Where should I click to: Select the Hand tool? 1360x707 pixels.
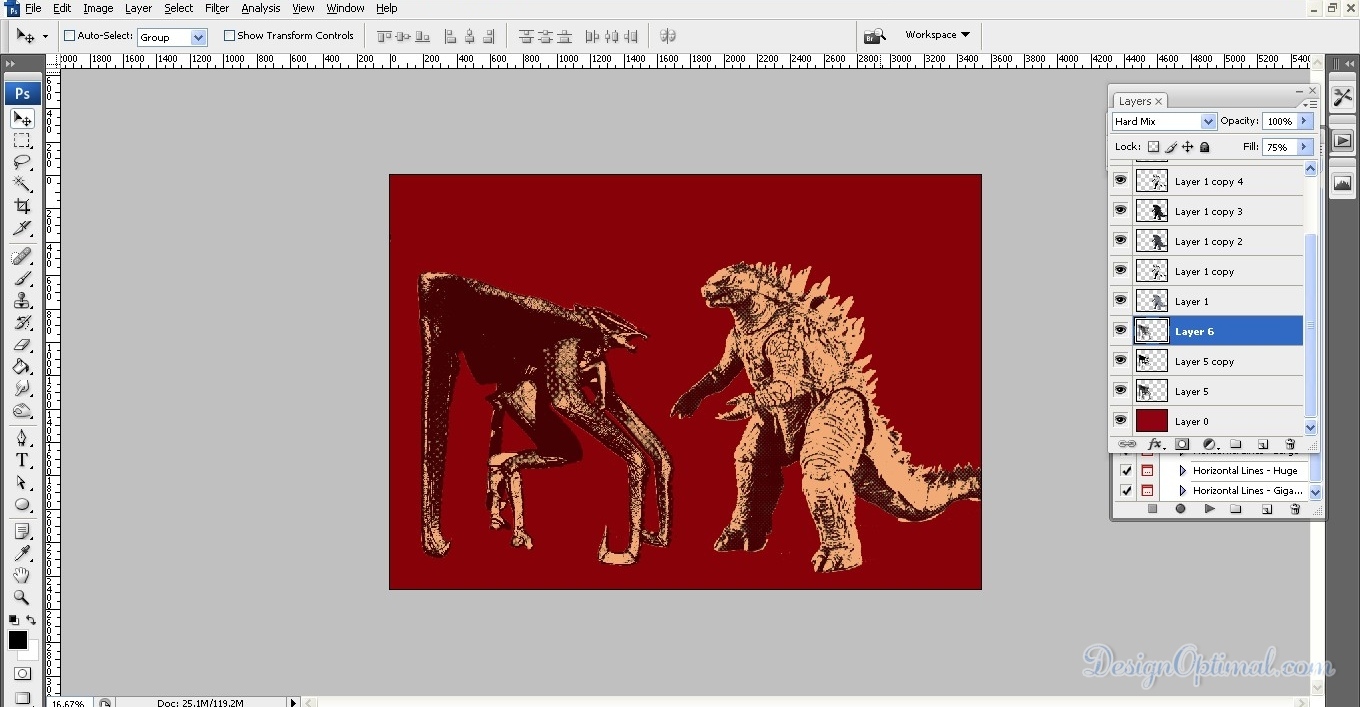pyautogui.click(x=22, y=575)
